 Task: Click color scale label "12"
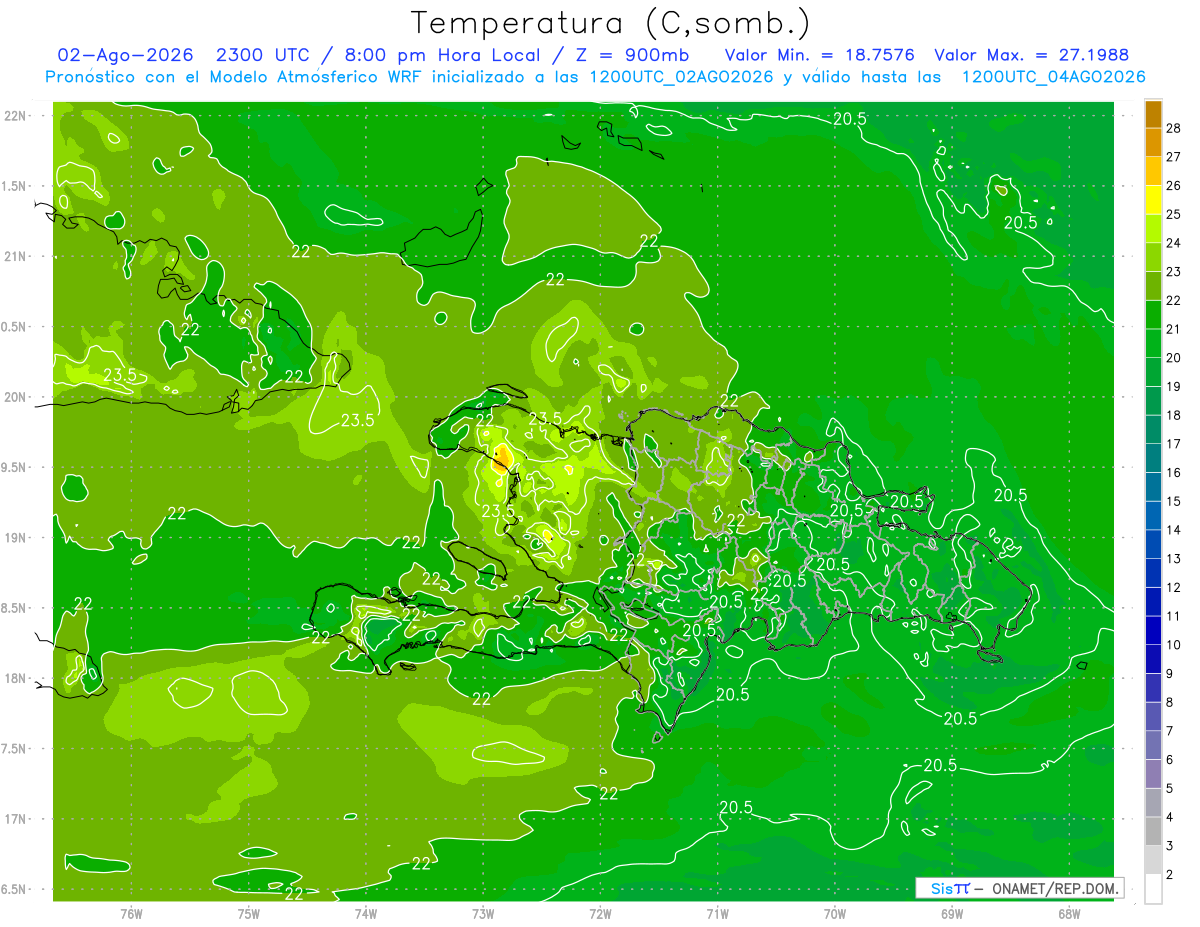(1174, 587)
